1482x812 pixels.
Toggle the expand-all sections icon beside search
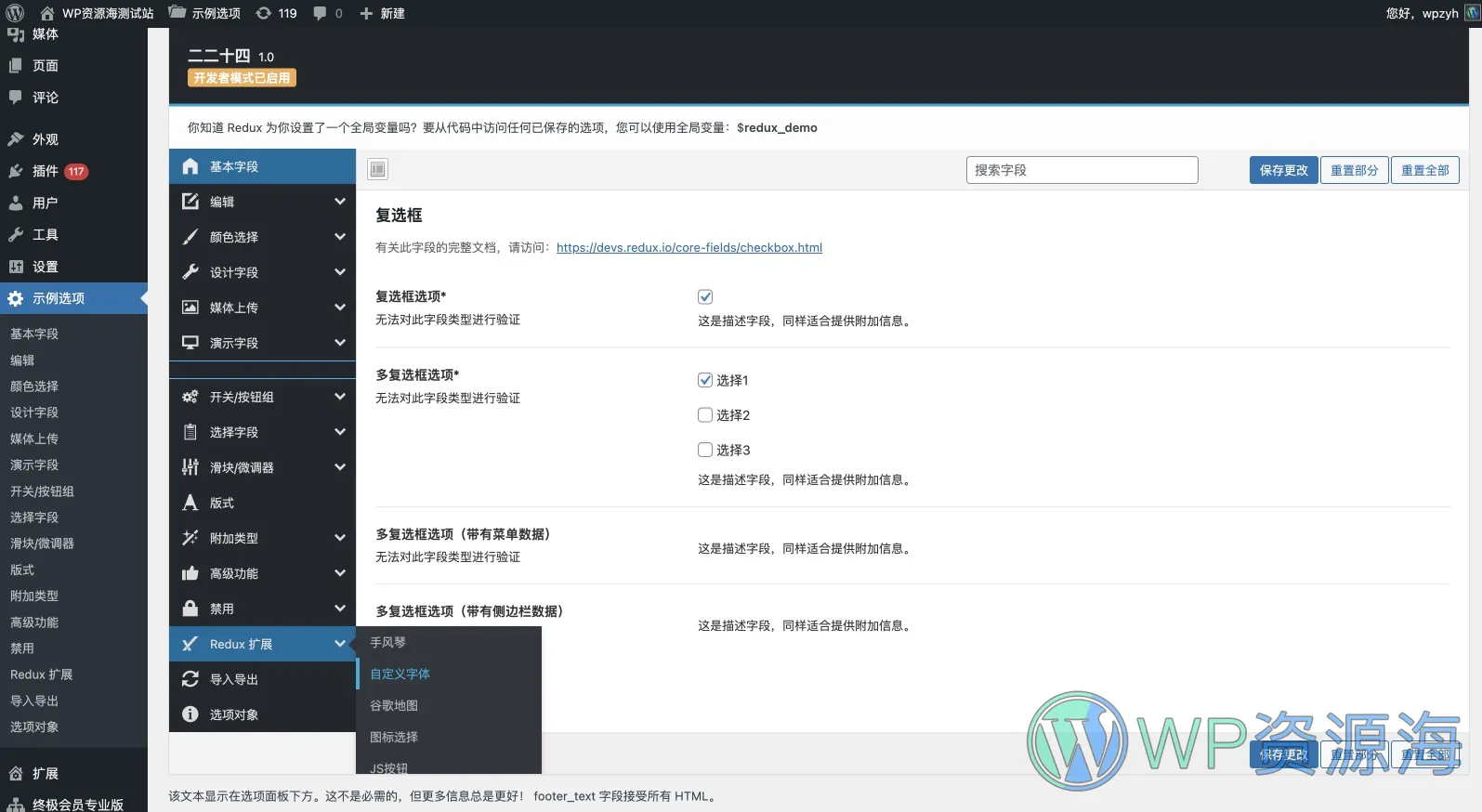click(x=377, y=169)
